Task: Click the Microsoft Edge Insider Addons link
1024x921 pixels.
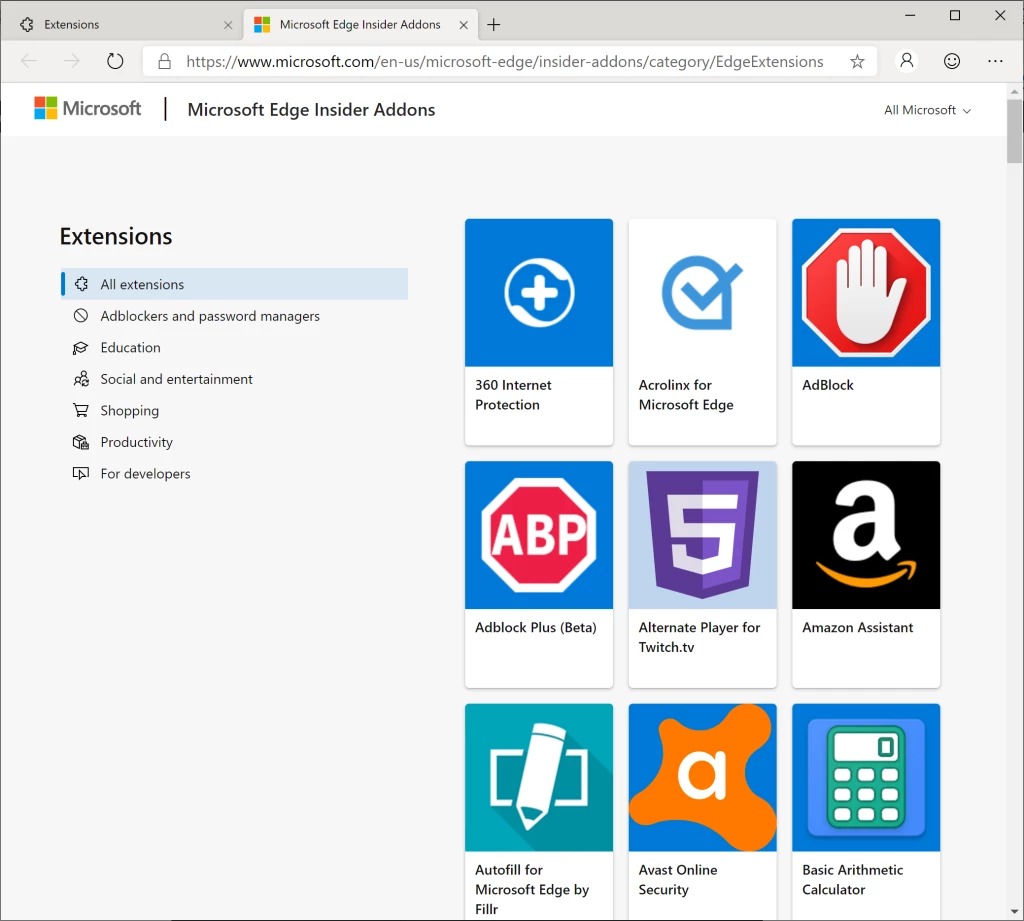Action: point(311,110)
